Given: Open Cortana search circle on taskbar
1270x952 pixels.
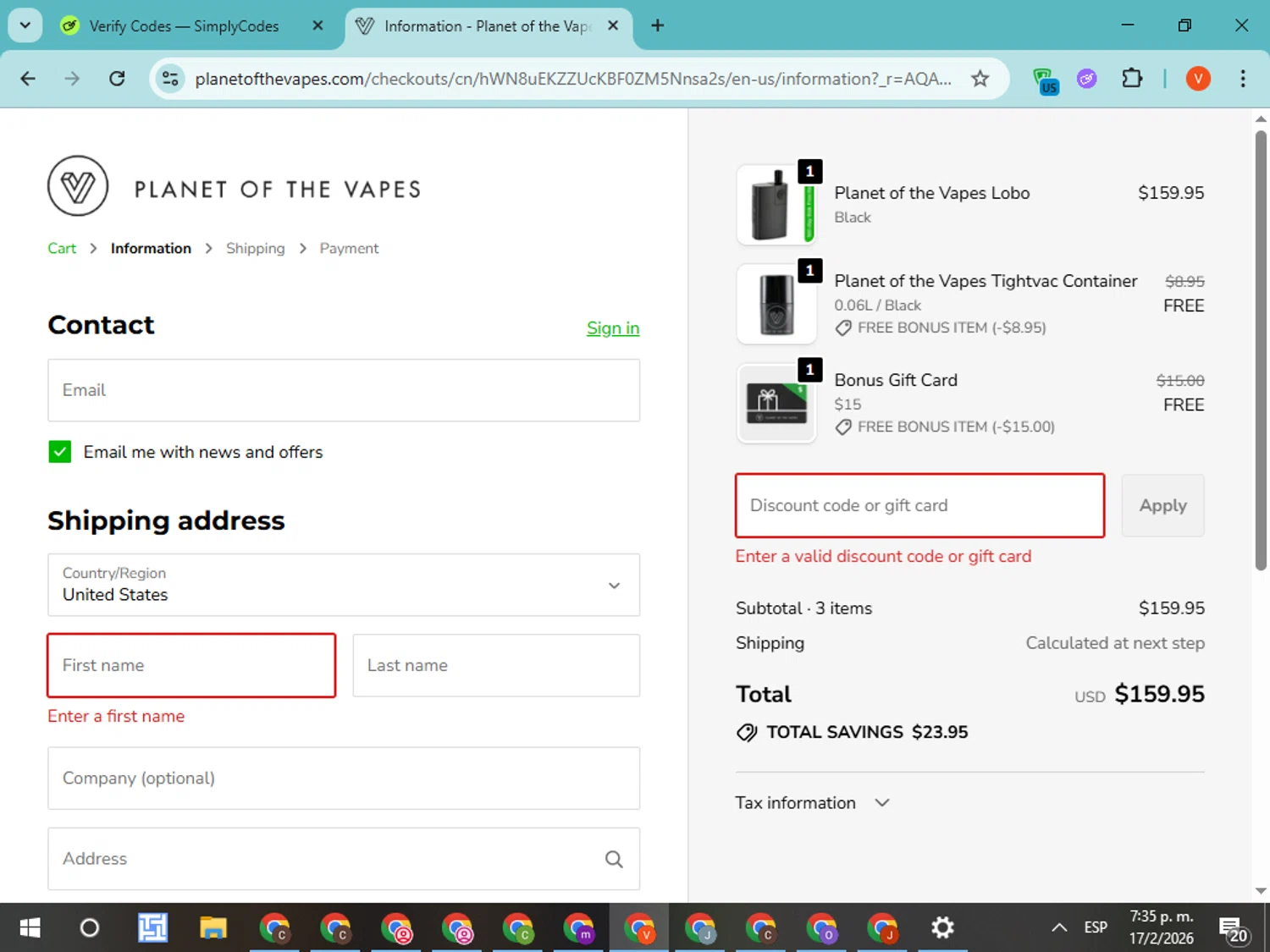Looking at the screenshot, I should click(90, 928).
